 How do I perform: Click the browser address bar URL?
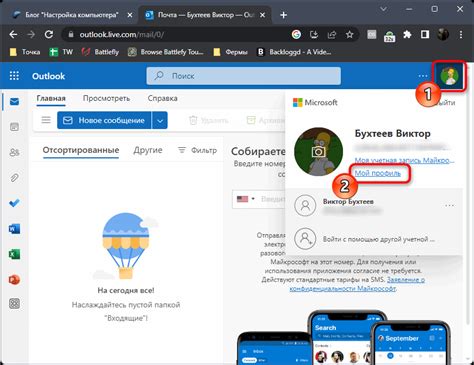click(121, 34)
